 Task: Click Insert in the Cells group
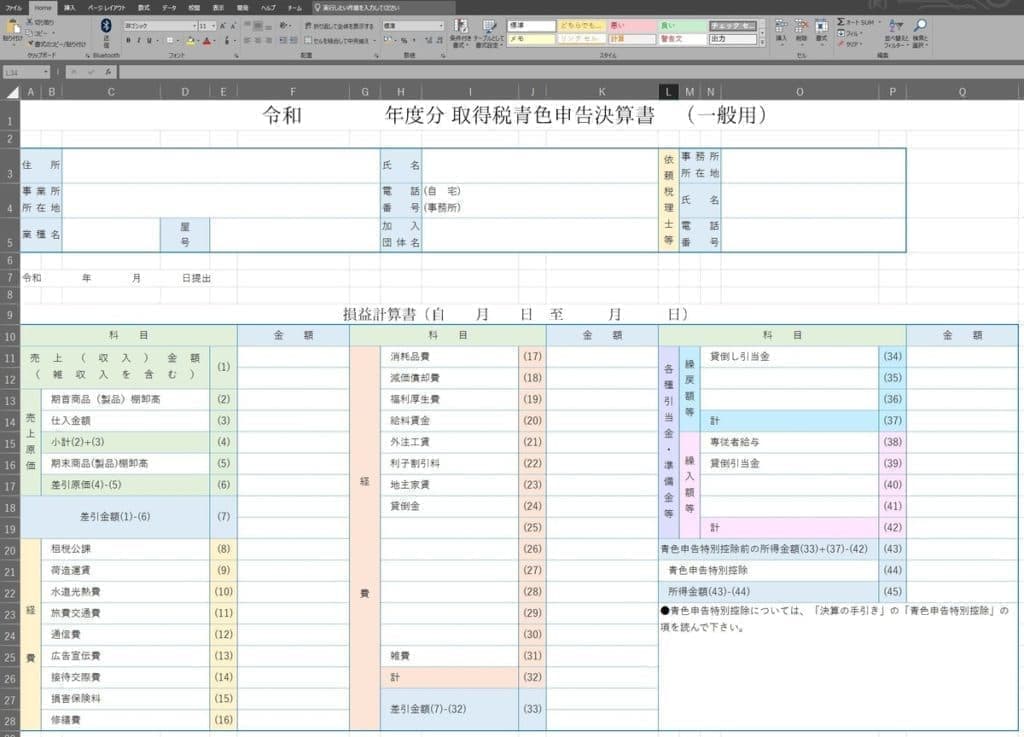coord(781,27)
